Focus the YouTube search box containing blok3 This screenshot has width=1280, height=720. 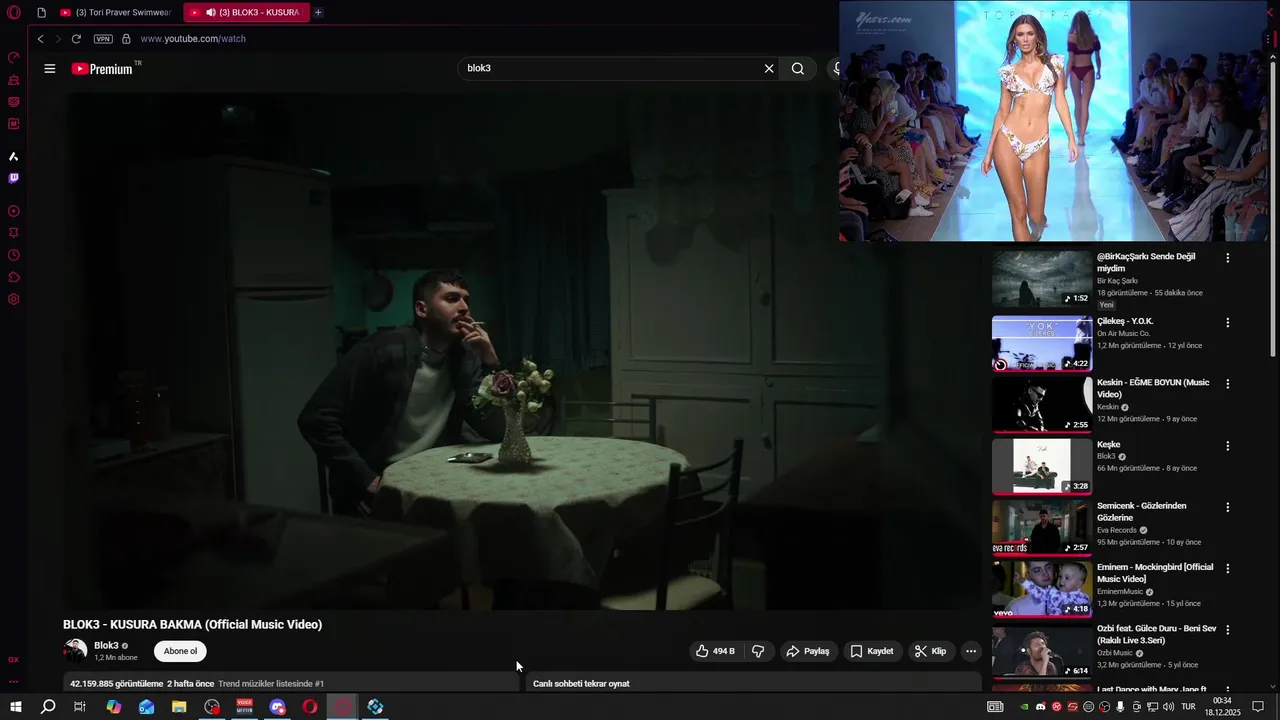(x=610, y=69)
